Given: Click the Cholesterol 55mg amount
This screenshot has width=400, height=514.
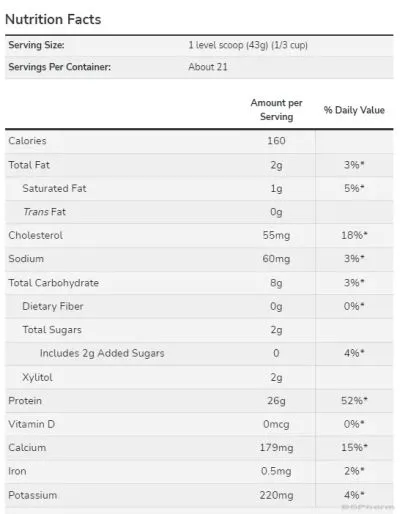Looking at the screenshot, I should (276, 235).
